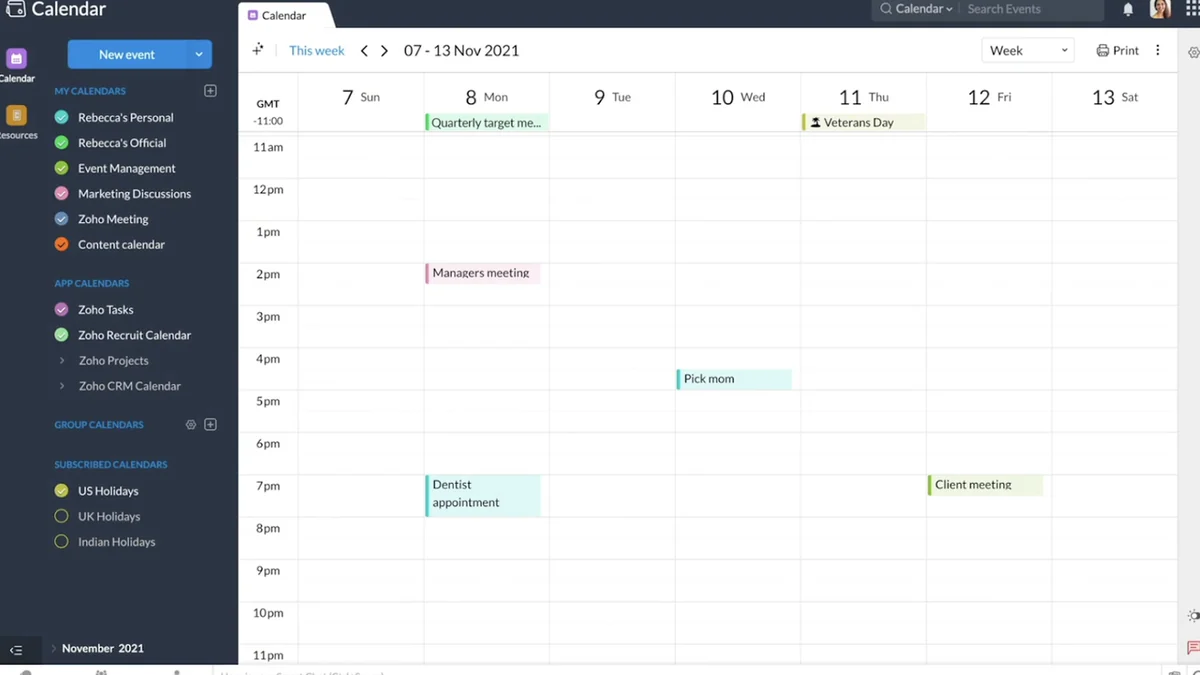The height and width of the screenshot is (675, 1200).
Task: Open the notifications bell icon
Action: (x=1128, y=10)
